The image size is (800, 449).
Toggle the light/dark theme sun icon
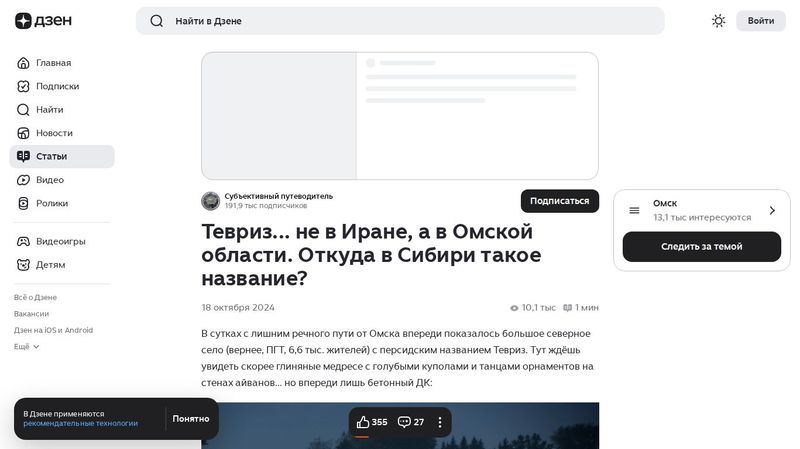click(x=718, y=21)
